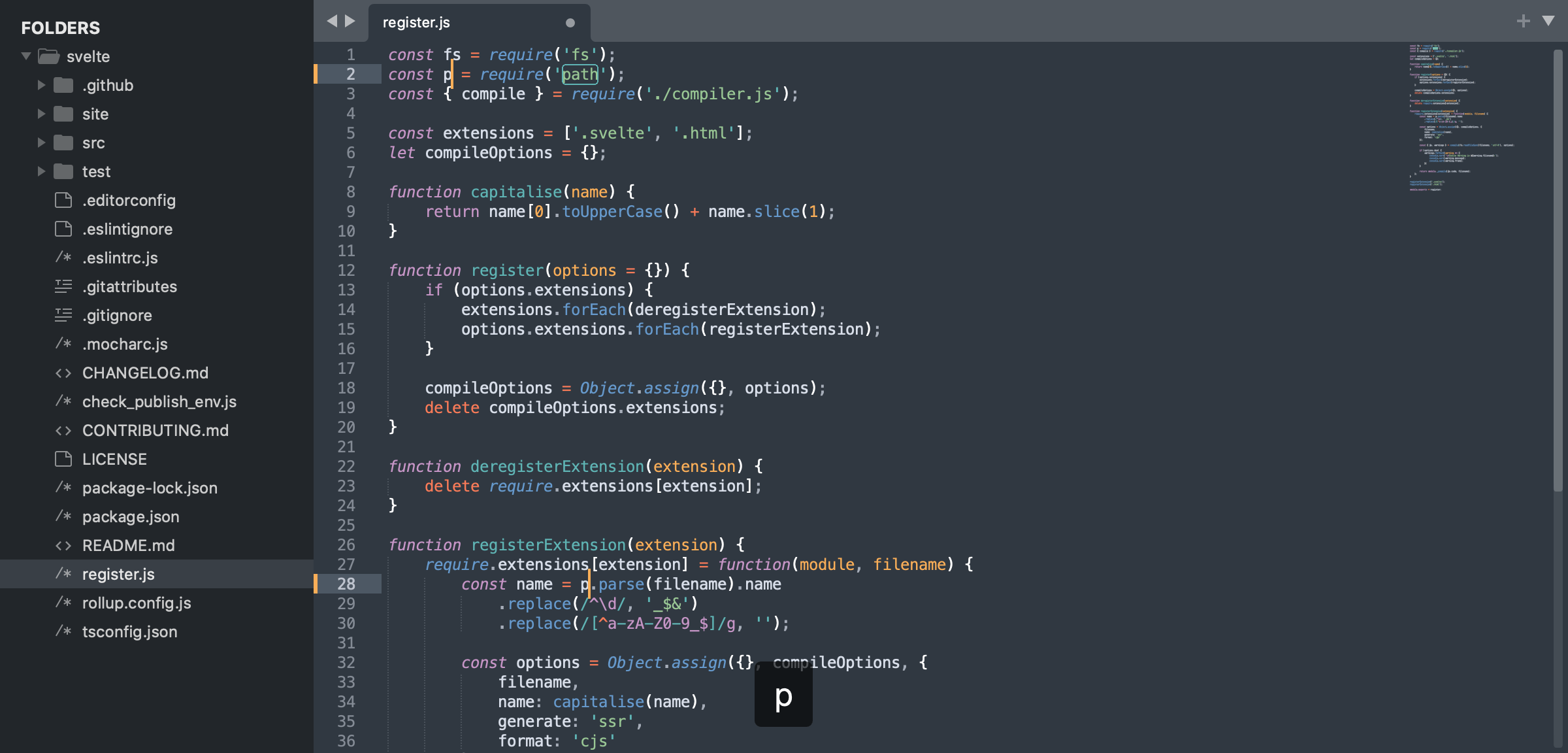Click line number 12 in the gutter
Image resolution: width=1568 pixels, height=753 pixels.
click(347, 270)
